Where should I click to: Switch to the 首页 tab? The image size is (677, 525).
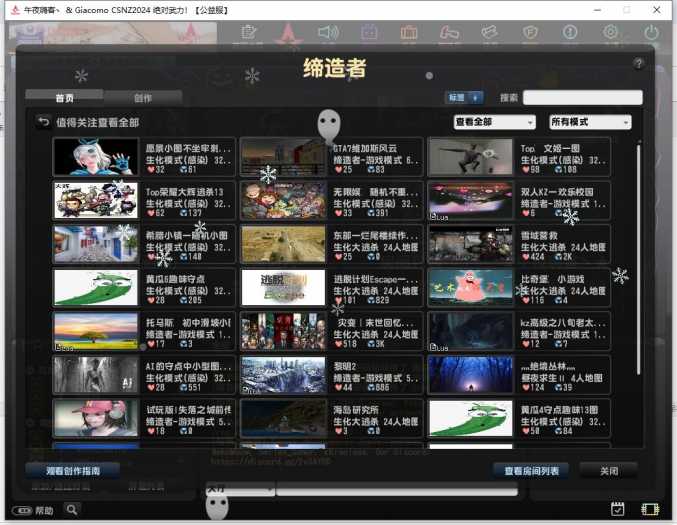tap(64, 98)
